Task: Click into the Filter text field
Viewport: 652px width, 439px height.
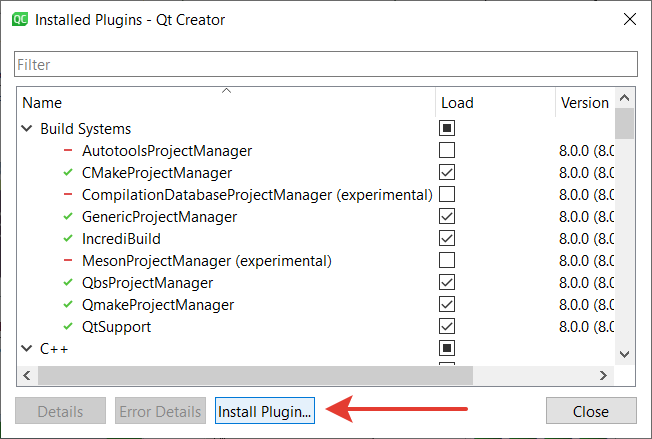Action: click(325, 65)
